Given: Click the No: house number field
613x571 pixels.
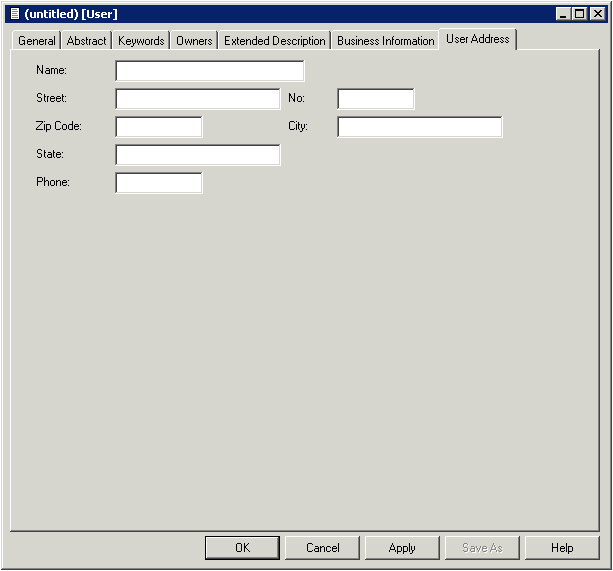Looking at the screenshot, I should pyautogui.click(x=375, y=99).
